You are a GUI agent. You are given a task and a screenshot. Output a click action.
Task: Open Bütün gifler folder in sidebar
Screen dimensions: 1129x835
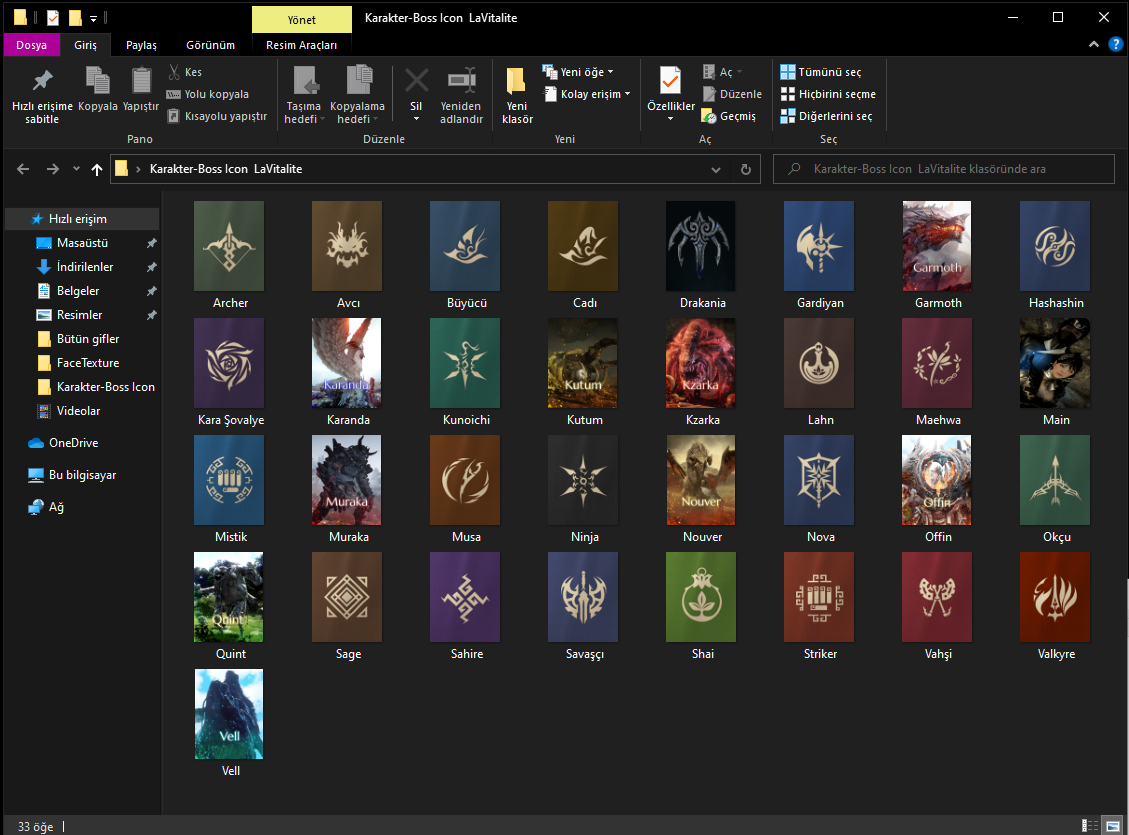click(x=88, y=339)
